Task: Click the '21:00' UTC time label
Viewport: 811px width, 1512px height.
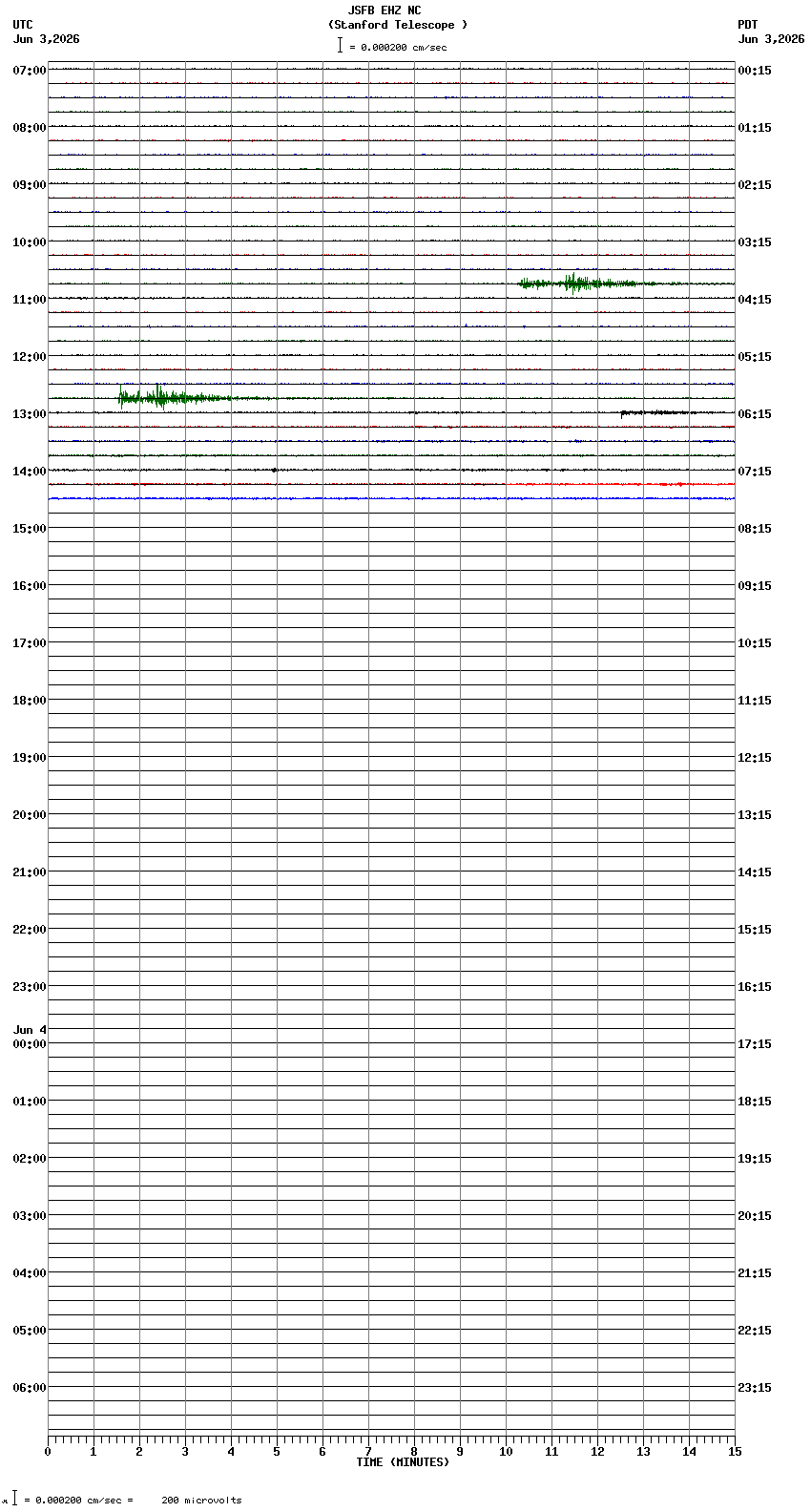Action: (x=30, y=872)
